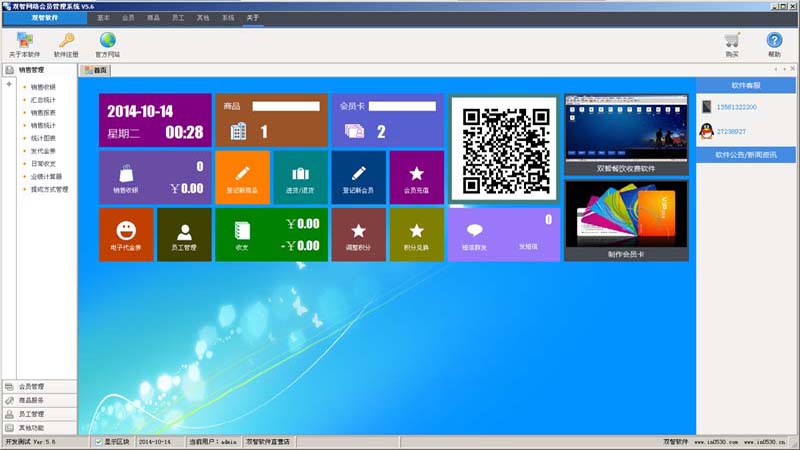The image size is (800, 450).
Task: Open the 双智餐饮收费软件 thumbnail
Action: pyautogui.click(x=626, y=135)
